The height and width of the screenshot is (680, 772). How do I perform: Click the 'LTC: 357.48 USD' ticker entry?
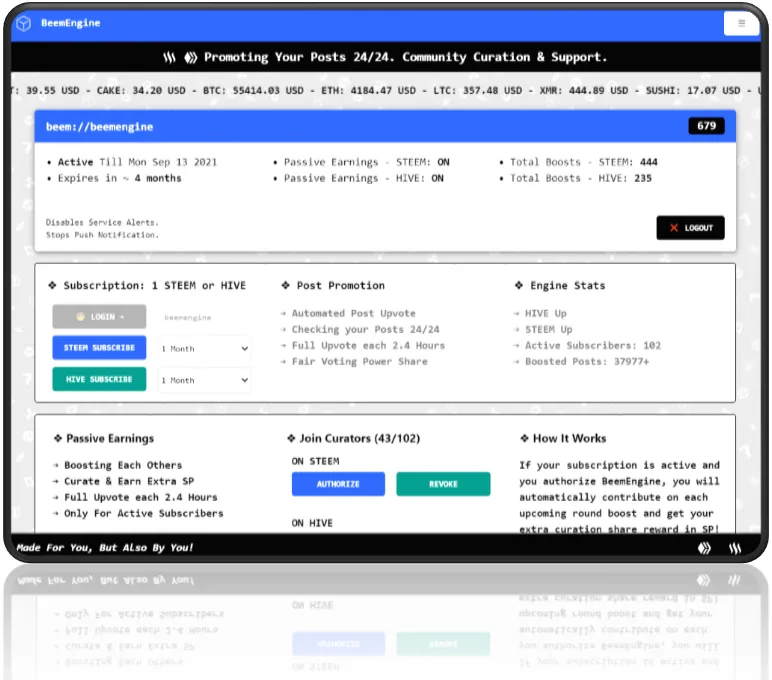tap(478, 91)
